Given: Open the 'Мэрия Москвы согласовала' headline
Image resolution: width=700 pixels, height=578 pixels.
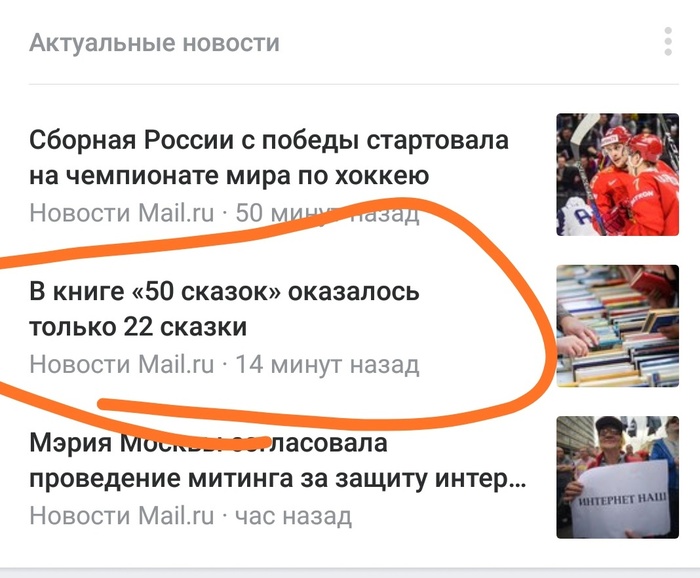Looking at the screenshot, I should (278, 460).
